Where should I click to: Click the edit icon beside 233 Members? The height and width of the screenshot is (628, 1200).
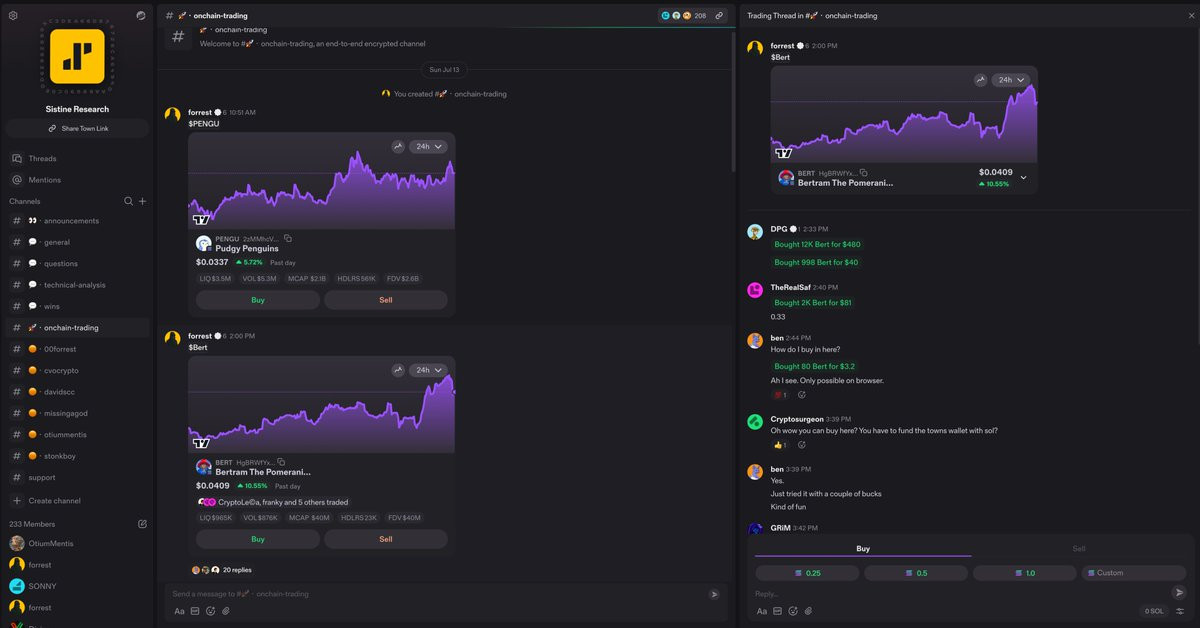tap(142, 524)
